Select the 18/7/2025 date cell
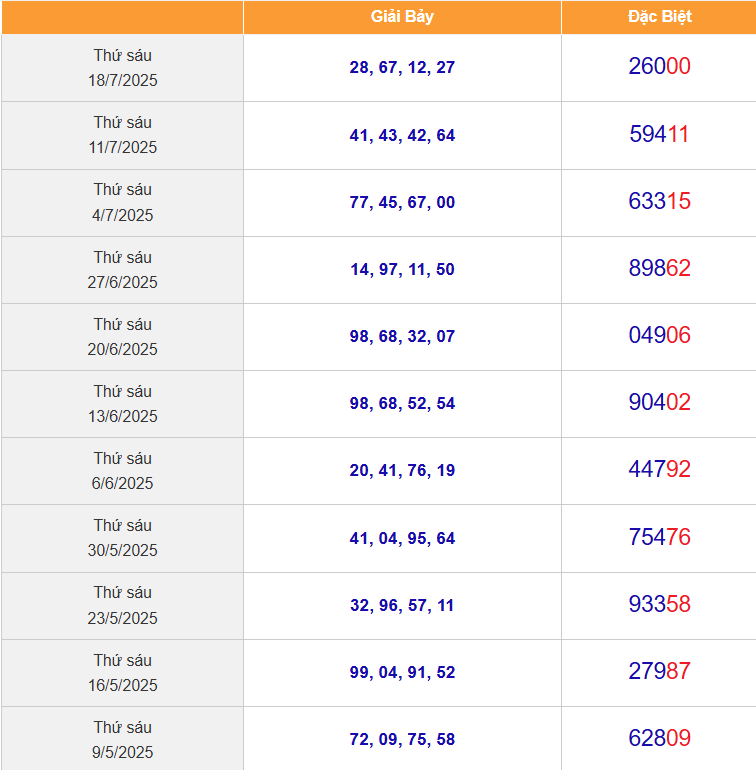The width and height of the screenshot is (756, 770). (122, 68)
